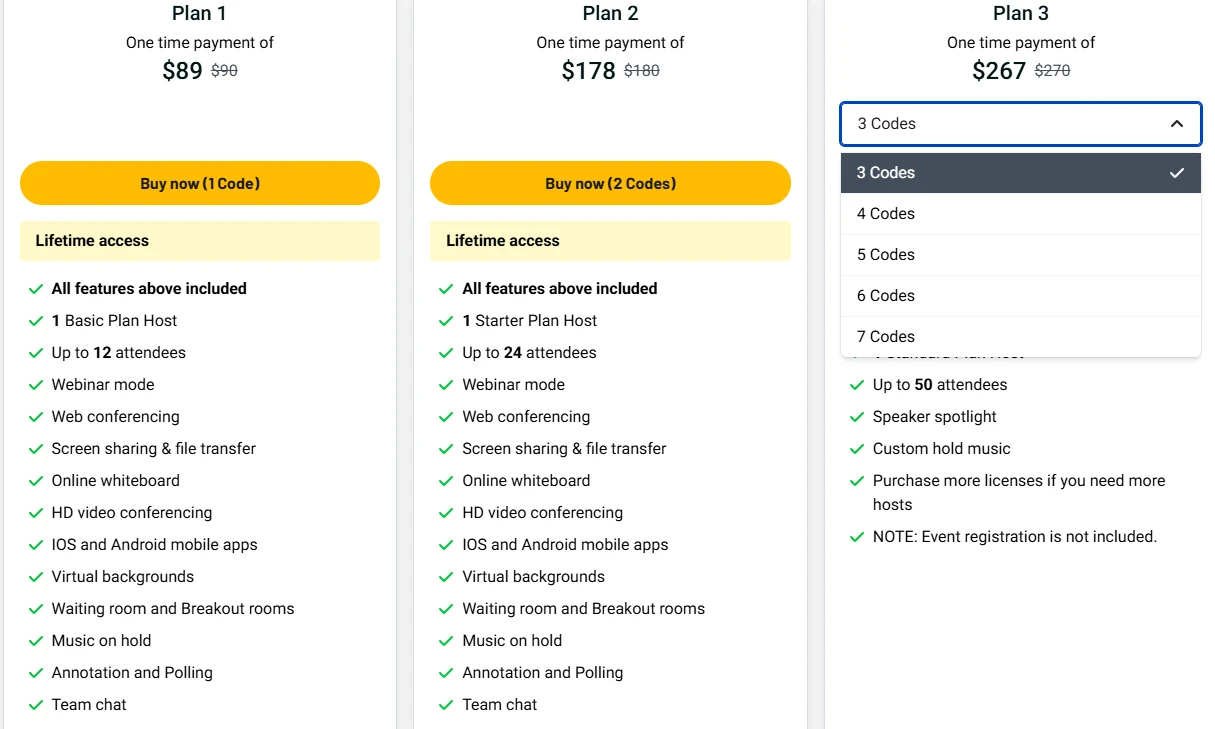Click green check beside 1 Basic Plan Host
Viewport: 1215px width, 729px height.
coord(36,321)
